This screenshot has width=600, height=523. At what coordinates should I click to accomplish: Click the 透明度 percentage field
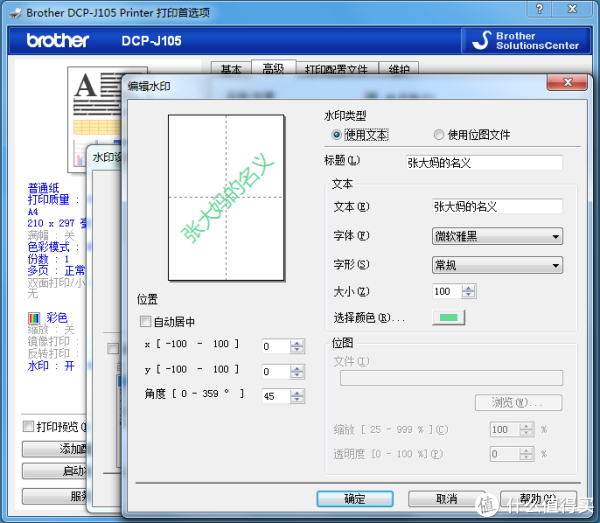click(504, 454)
